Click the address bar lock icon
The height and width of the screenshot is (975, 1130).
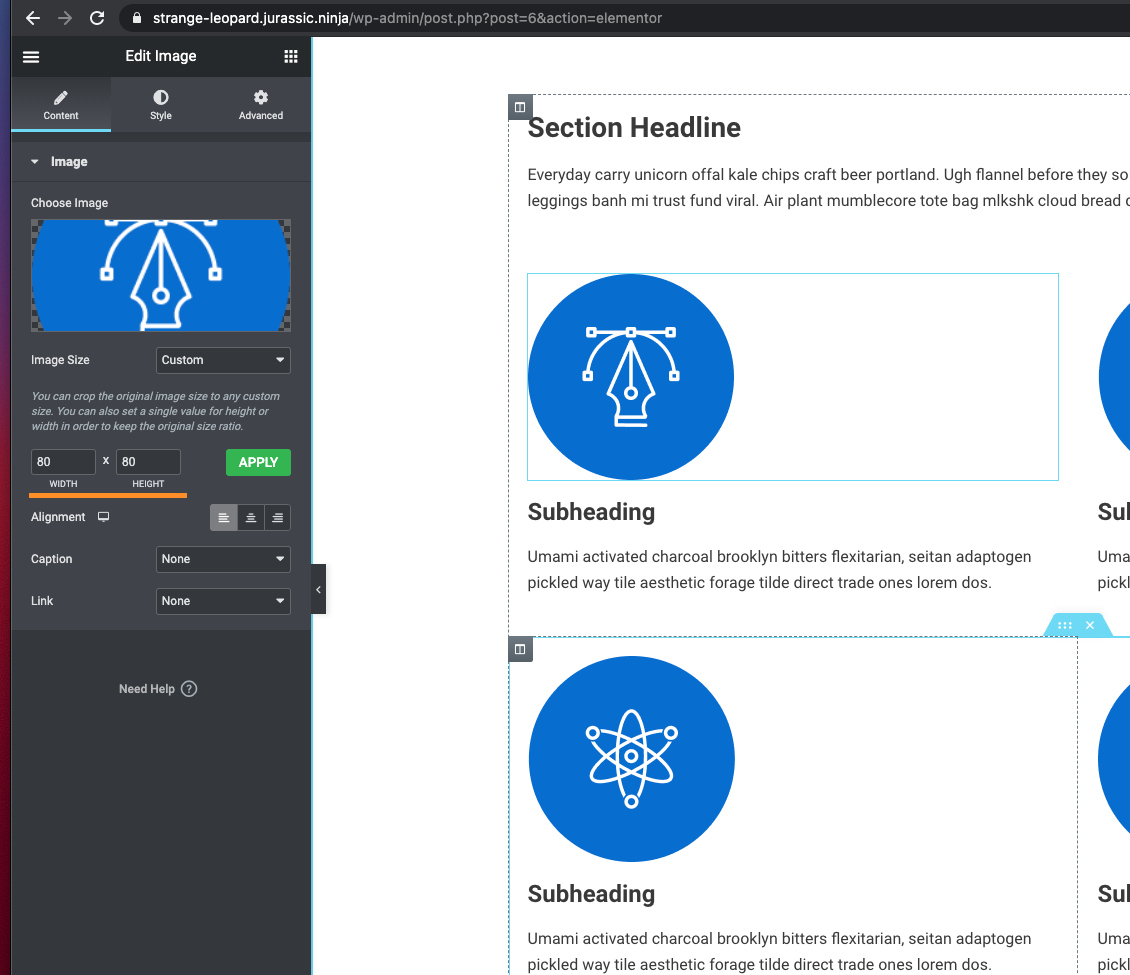pyautogui.click(x=137, y=18)
